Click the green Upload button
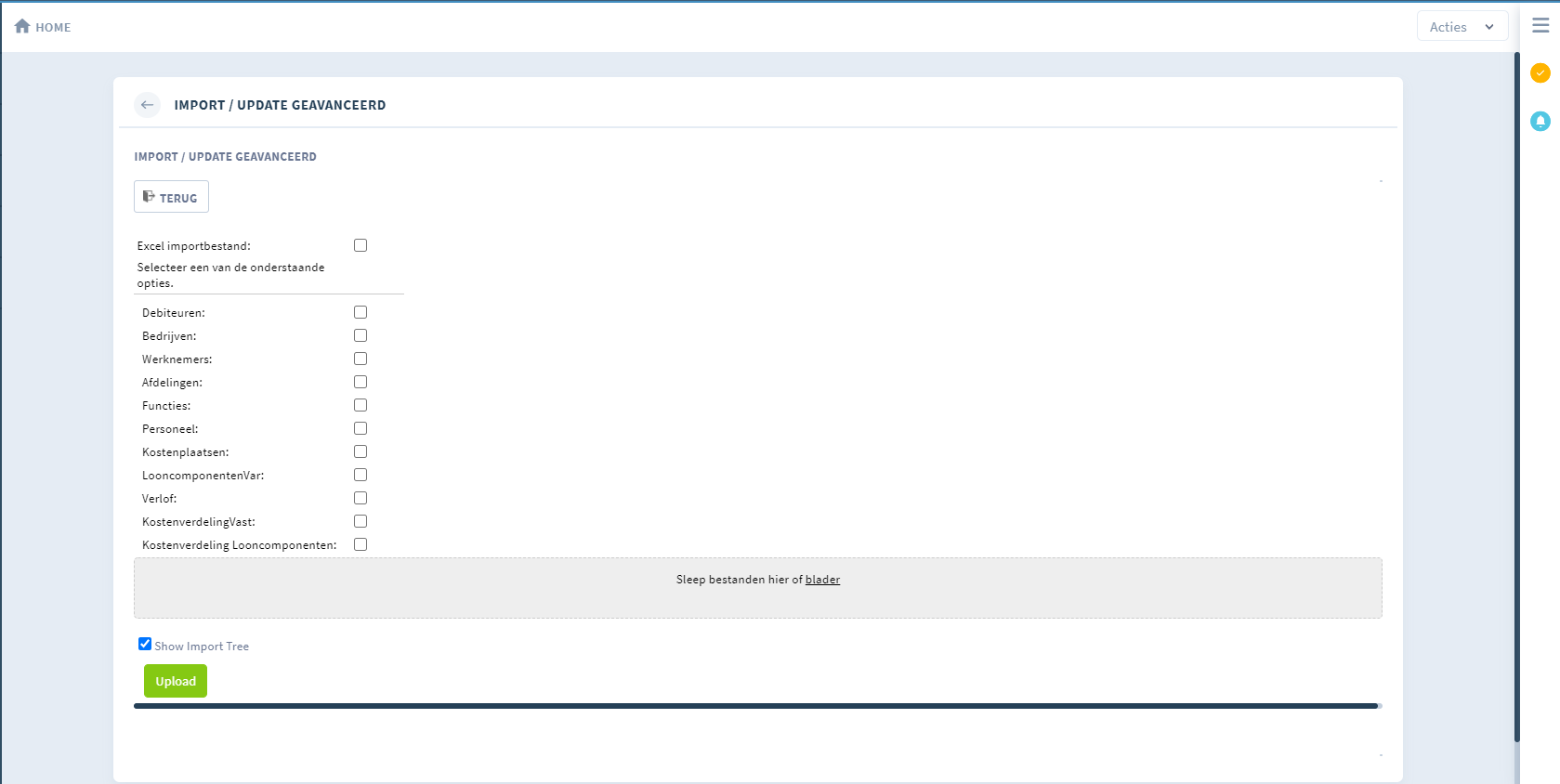 (x=176, y=681)
